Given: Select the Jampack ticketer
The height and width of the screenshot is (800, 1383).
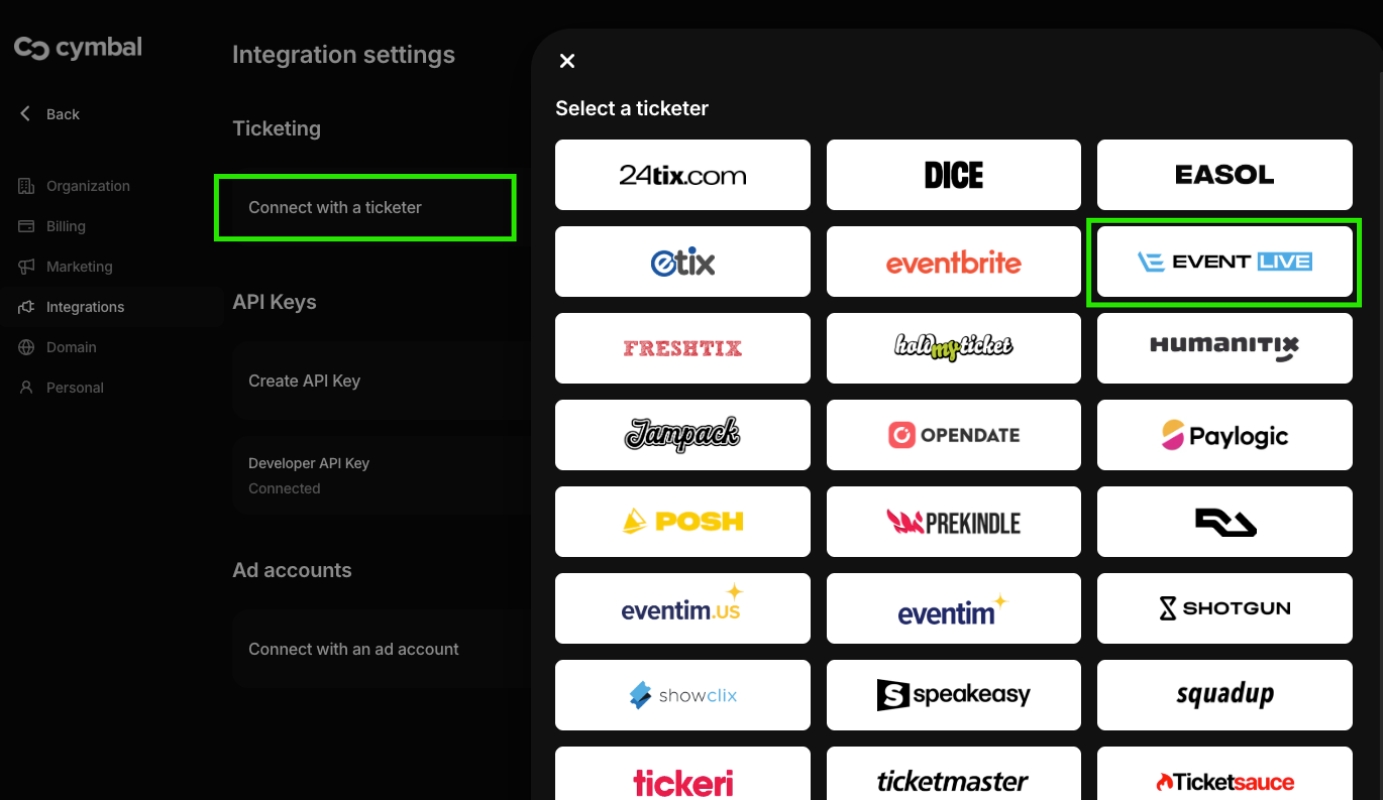Looking at the screenshot, I should coord(682,435).
